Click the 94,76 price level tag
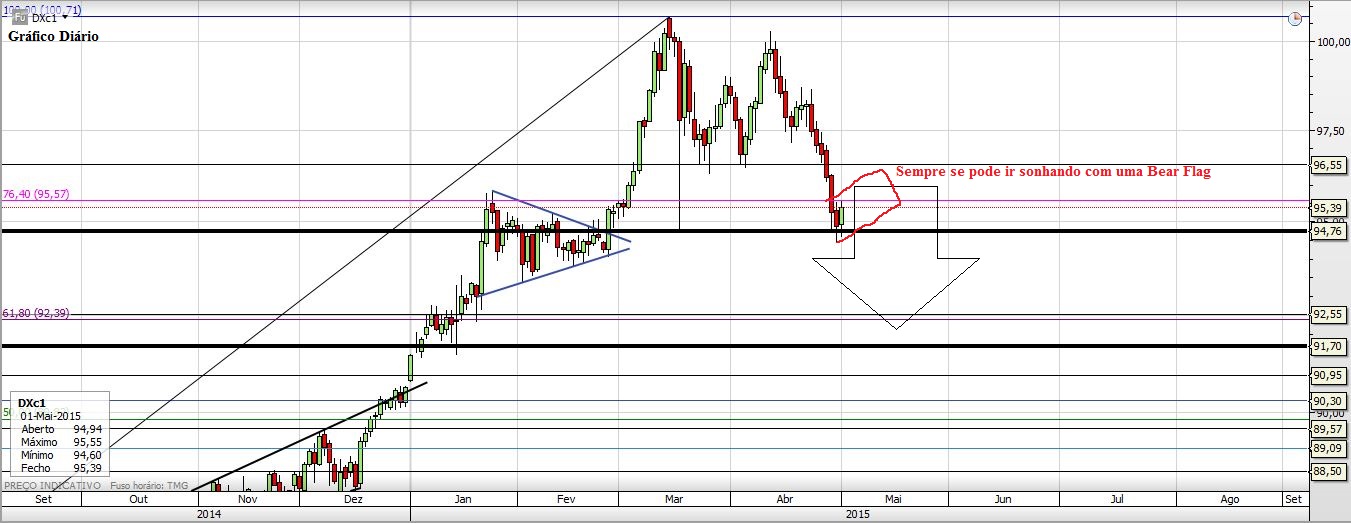This screenshot has height=523, width=1351. [1328, 231]
